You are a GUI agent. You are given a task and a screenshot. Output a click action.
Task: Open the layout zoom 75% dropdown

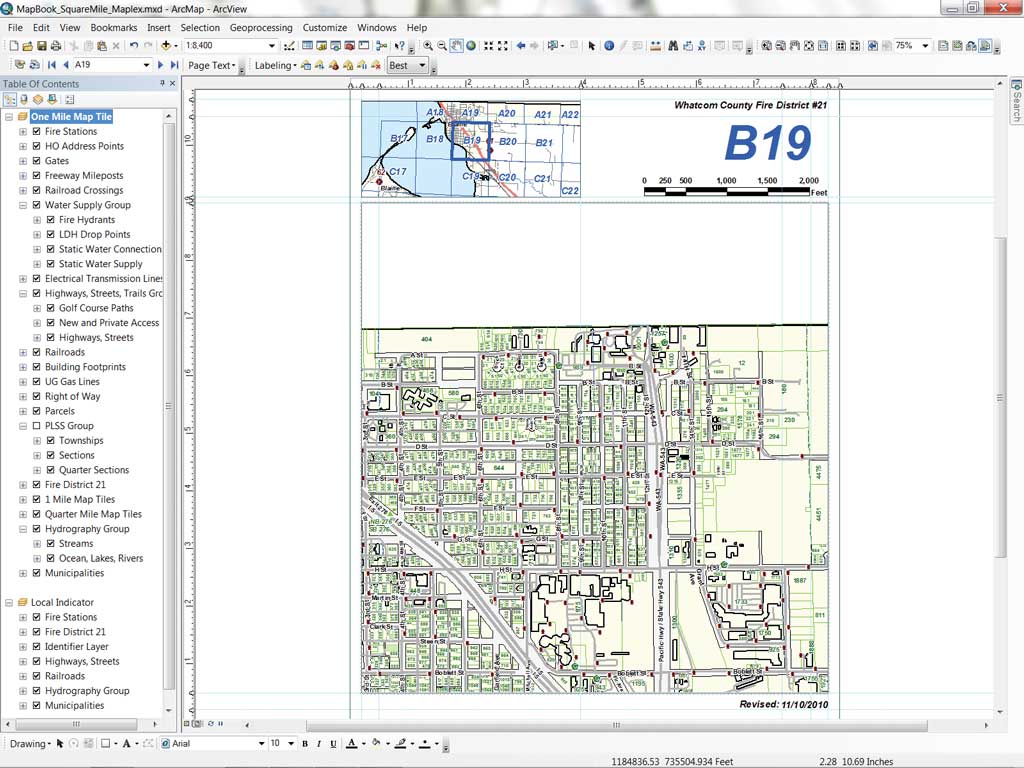(x=925, y=46)
